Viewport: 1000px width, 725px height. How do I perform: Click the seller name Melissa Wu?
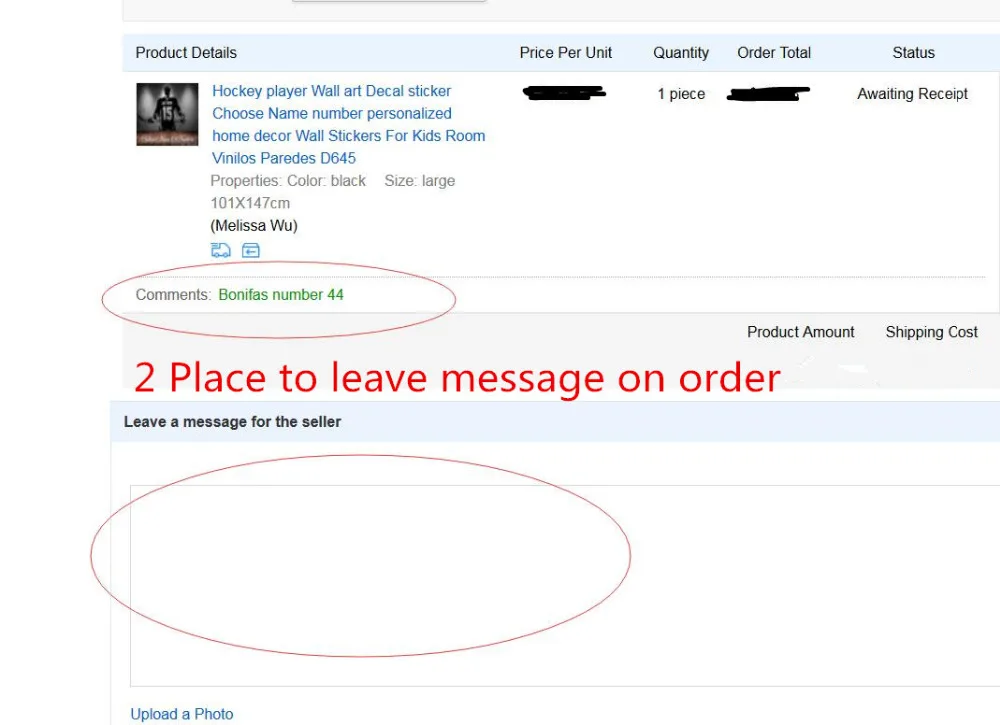point(254,226)
